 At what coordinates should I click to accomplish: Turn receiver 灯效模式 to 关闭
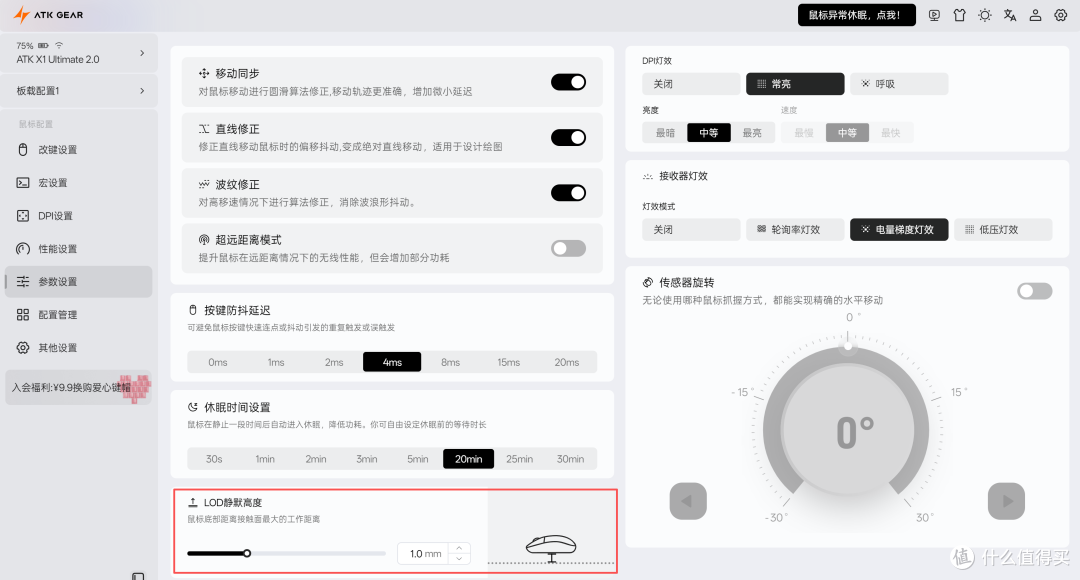click(x=691, y=229)
